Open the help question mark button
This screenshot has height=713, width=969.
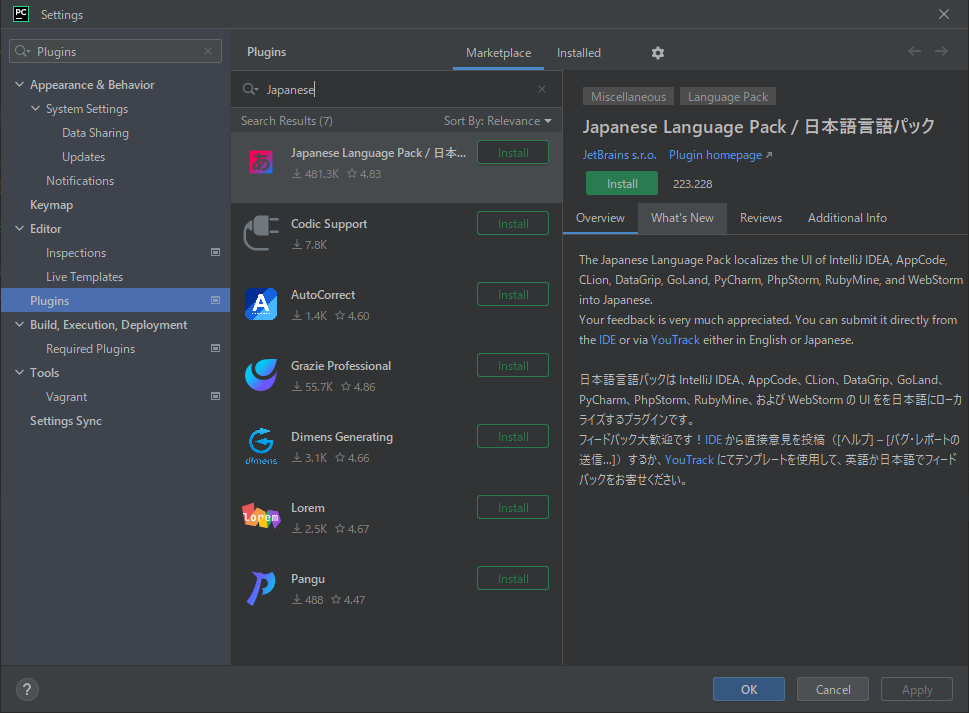coord(27,689)
